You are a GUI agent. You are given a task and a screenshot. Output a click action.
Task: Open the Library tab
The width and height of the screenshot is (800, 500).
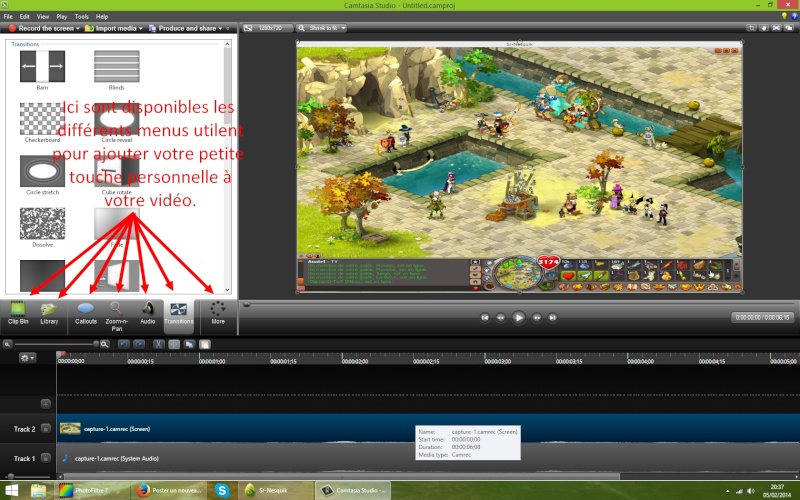click(49, 314)
